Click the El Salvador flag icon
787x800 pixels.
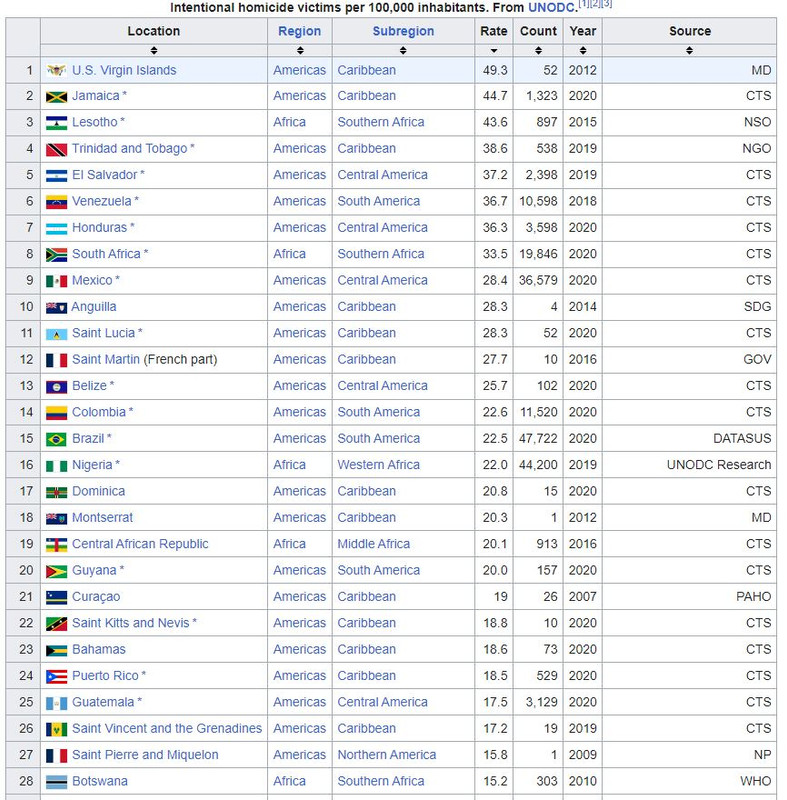[56, 176]
